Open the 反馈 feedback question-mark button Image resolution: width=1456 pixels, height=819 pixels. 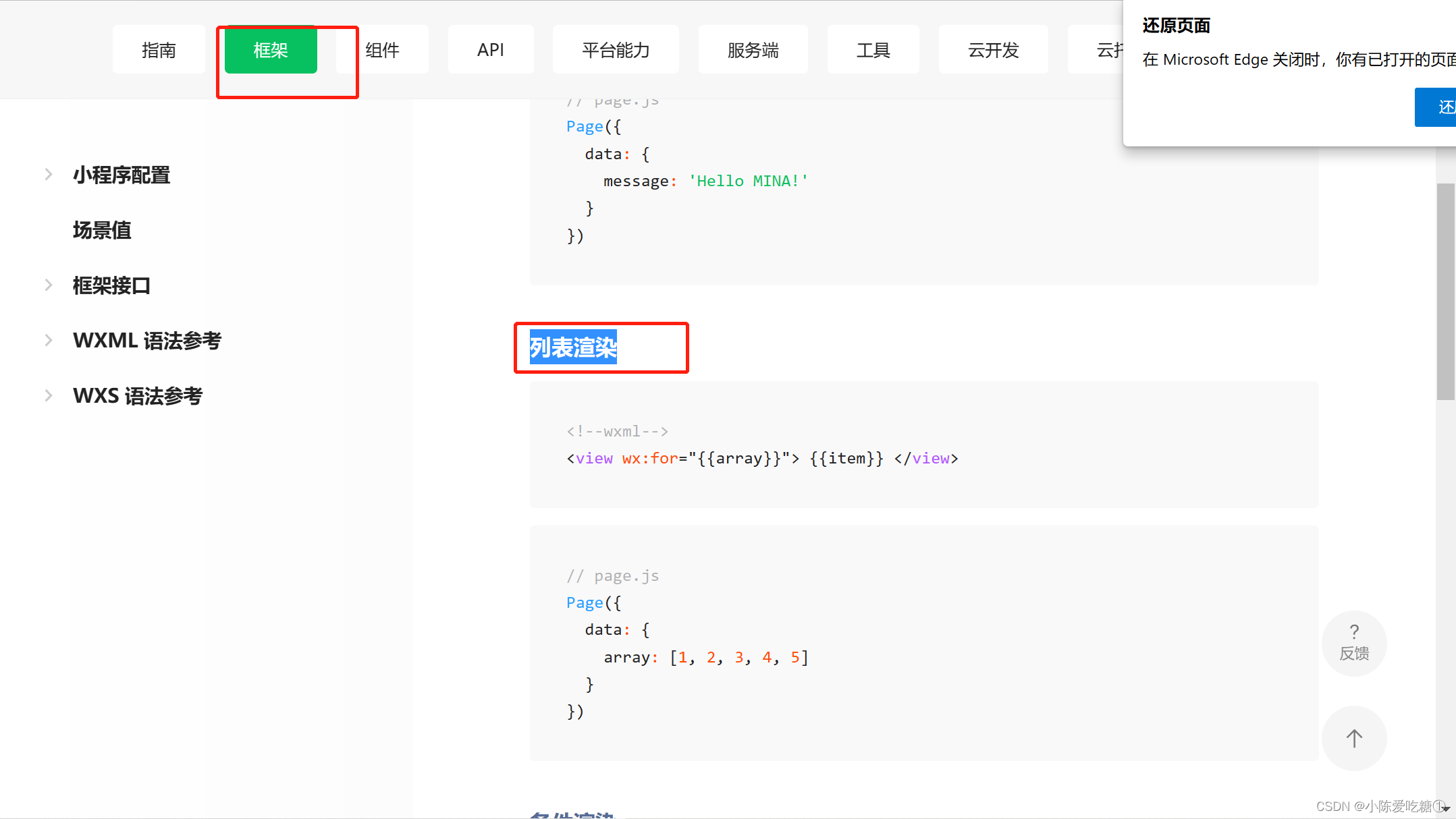click(x=1353, y=642)
